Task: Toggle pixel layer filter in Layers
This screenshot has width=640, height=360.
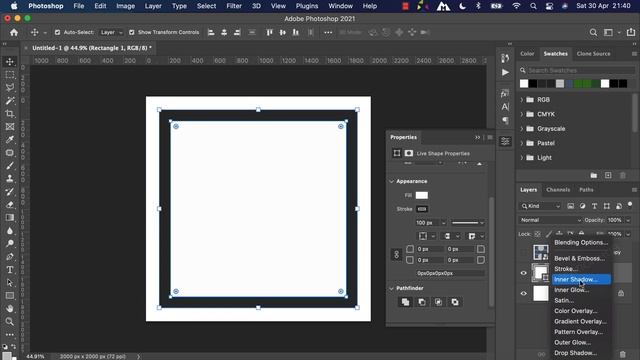Action: click(571, 206)
